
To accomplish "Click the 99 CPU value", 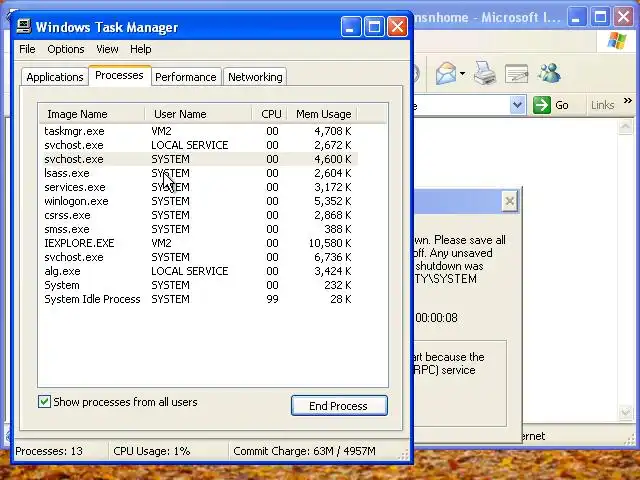I will pyautogui.click(x=272, y=299).
